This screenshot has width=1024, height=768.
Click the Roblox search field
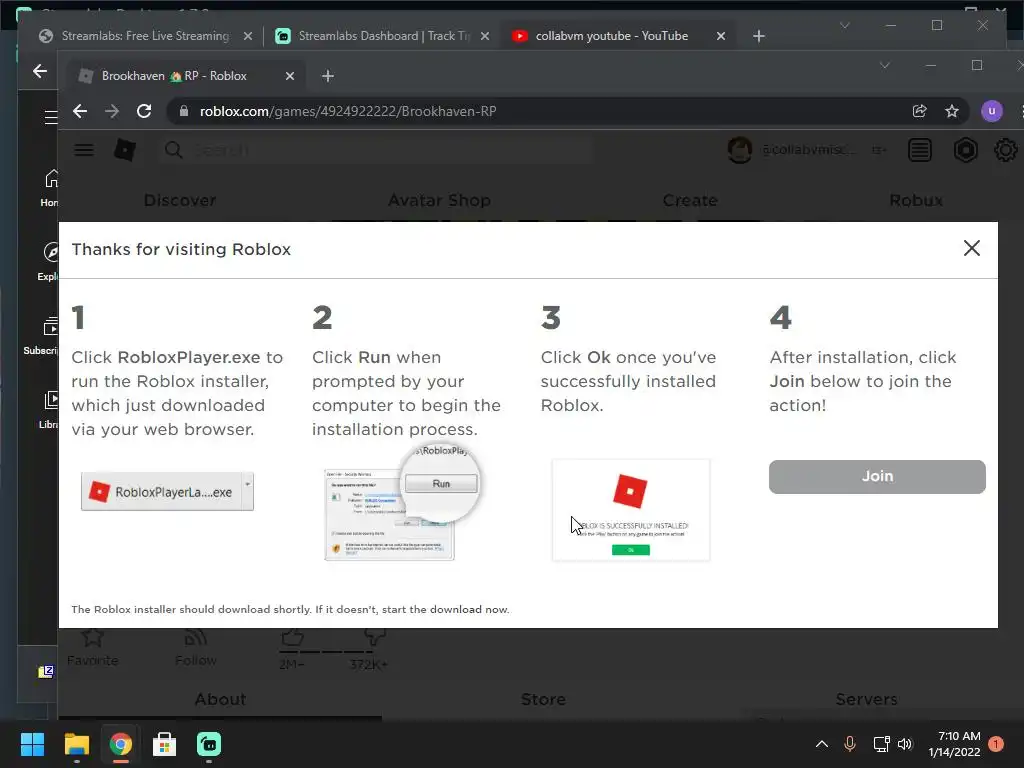[376, 150]
